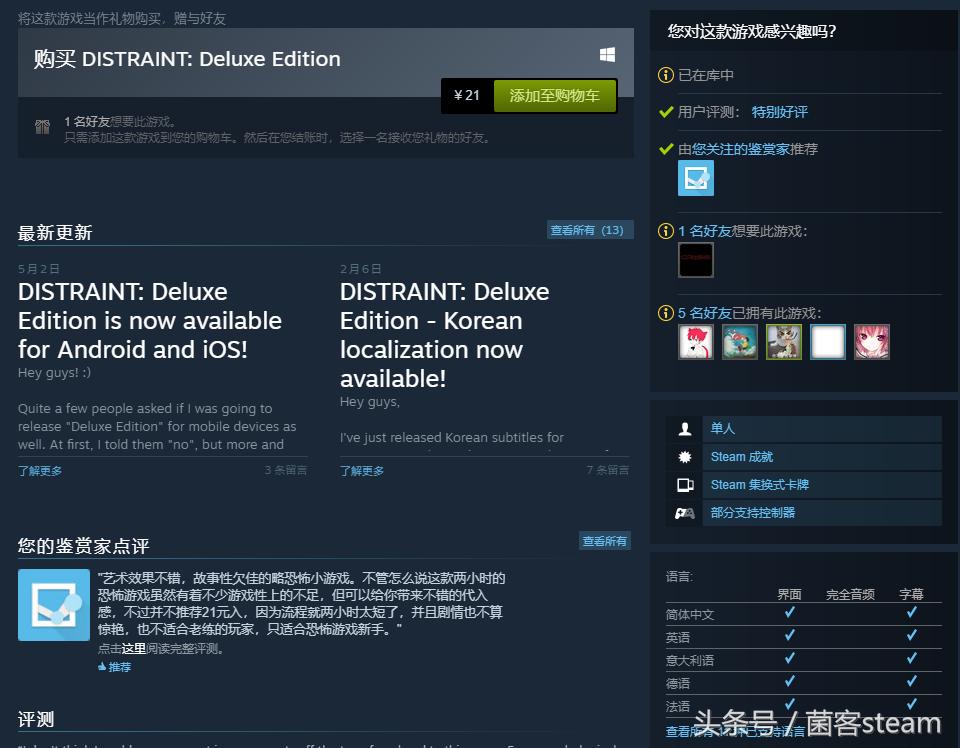Click the info icon beside 名好友想要此游戏

[666, 231]
